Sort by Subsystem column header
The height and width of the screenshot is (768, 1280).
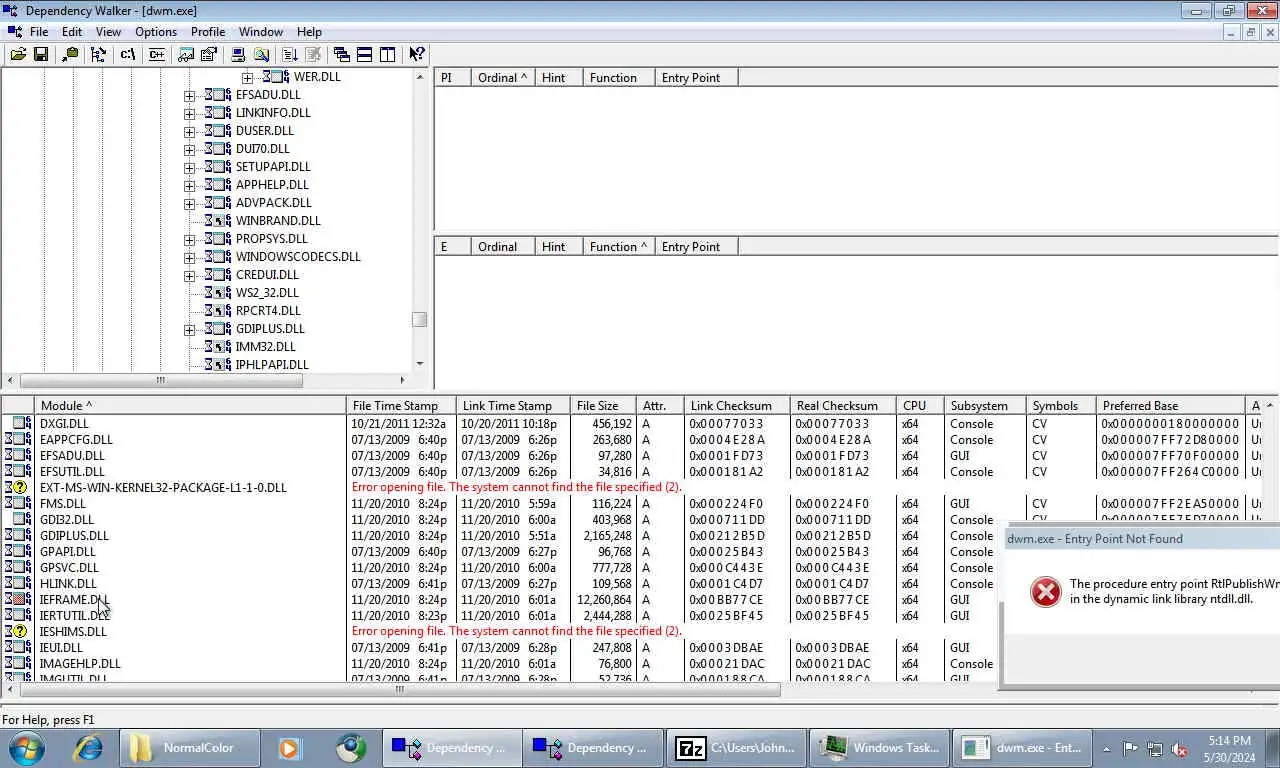[x=985, y=406]
